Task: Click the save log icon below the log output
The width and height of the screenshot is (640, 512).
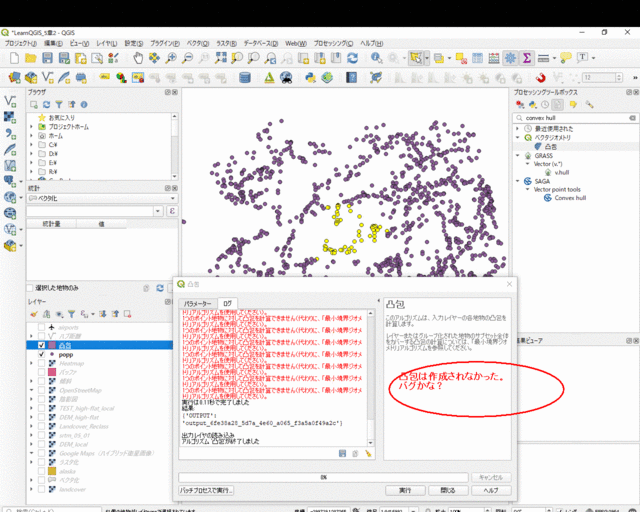Action: coord(342,453)
